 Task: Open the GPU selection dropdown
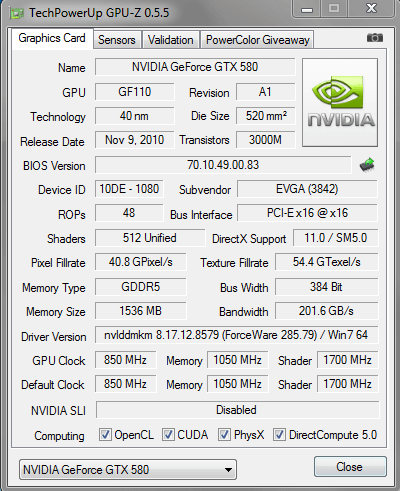coord(128,470)
